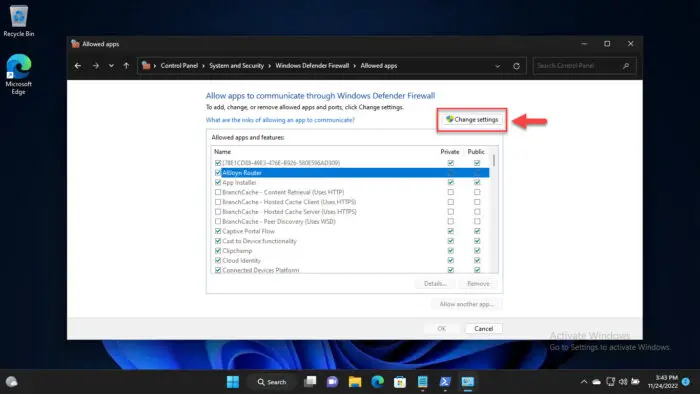700x394 pixels.
Task: Expand the address bar history dropdown
Action: coord(497,66)
